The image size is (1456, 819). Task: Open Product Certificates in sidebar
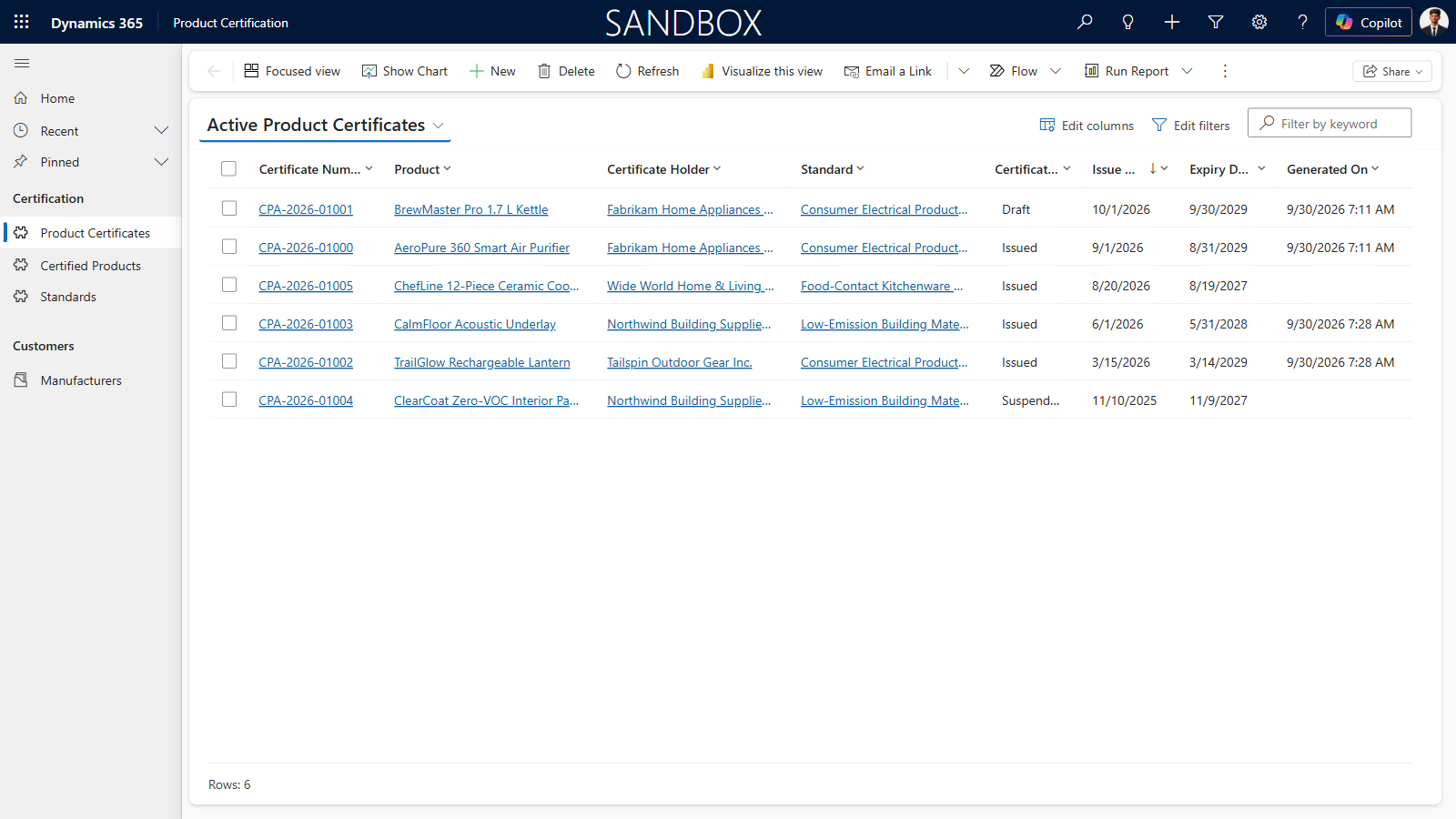pyautogui.click(x=91, y=233)
